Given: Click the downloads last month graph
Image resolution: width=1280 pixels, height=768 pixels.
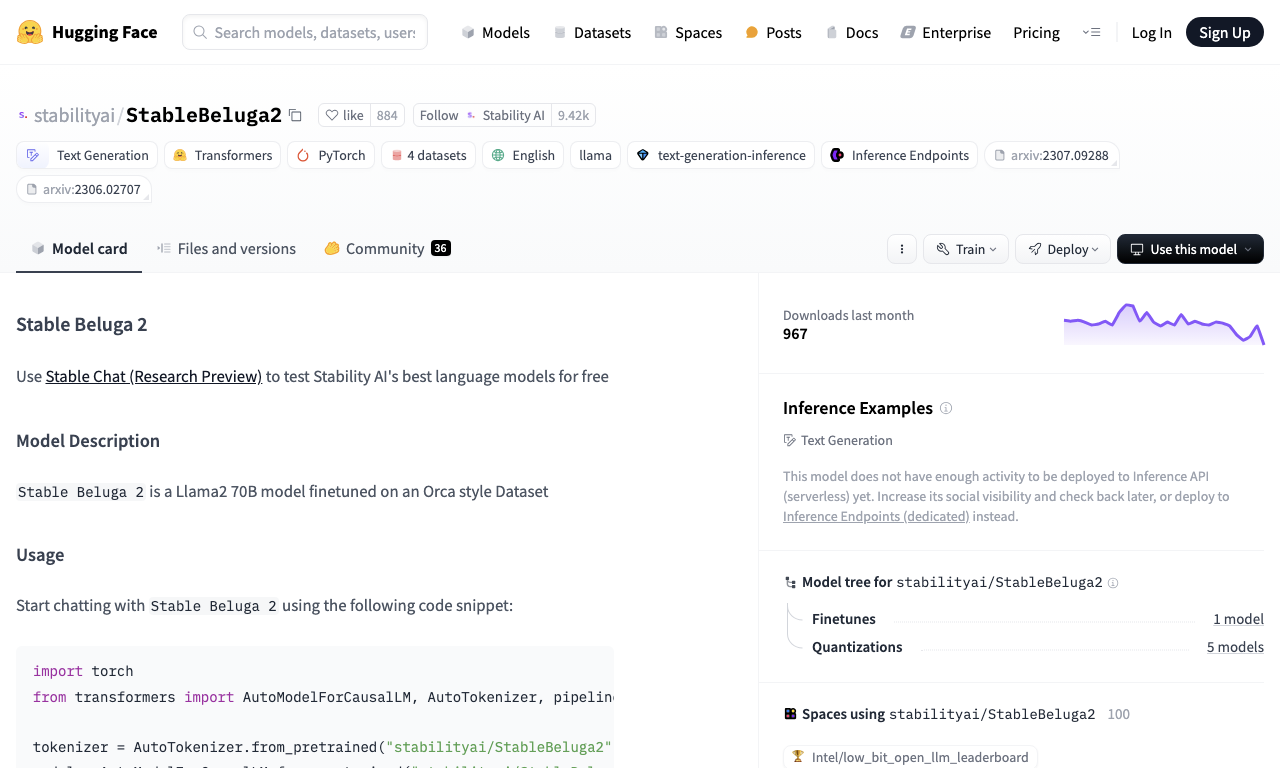Looking at the screenshot, I should 1164,324.
